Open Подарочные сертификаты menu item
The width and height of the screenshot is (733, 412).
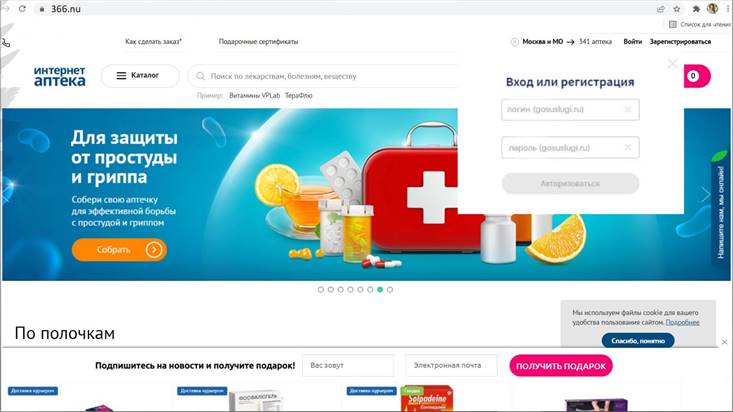[258, 42]
